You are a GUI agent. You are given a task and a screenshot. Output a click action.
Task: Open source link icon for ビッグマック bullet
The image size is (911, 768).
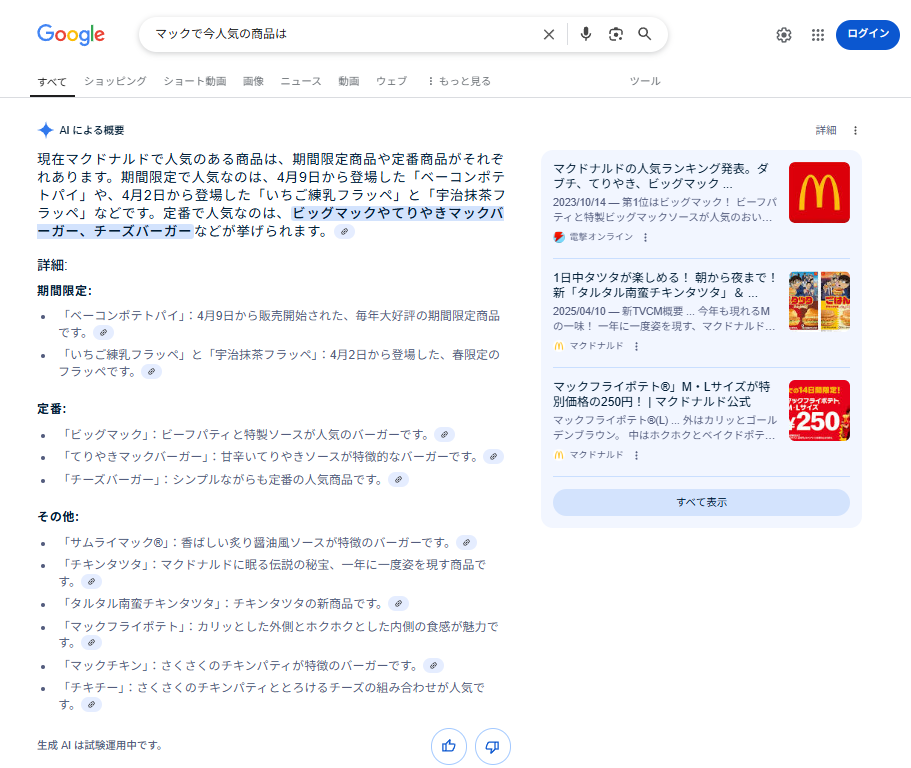(444, 435)
